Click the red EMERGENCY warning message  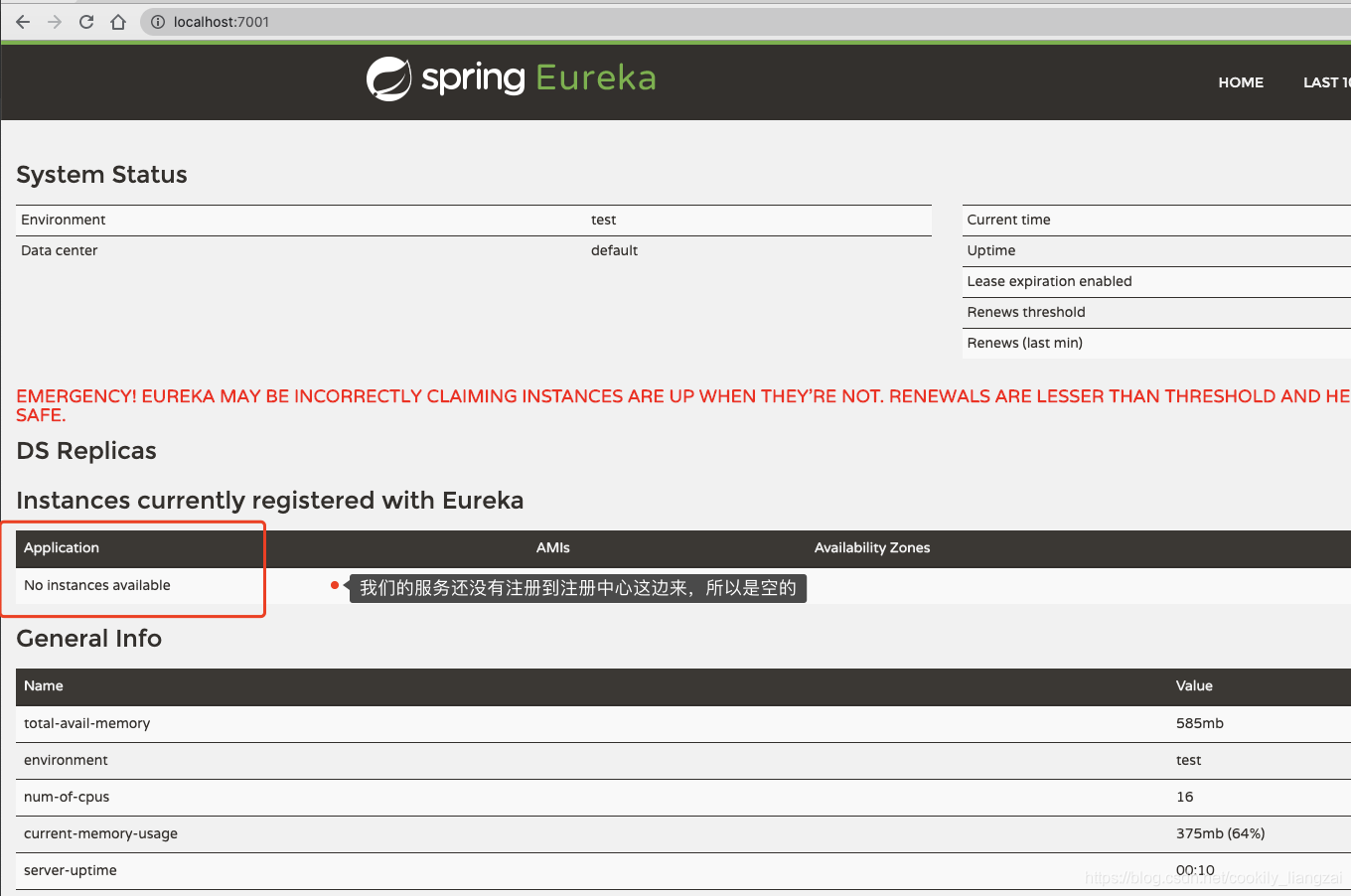click(683, 405)
